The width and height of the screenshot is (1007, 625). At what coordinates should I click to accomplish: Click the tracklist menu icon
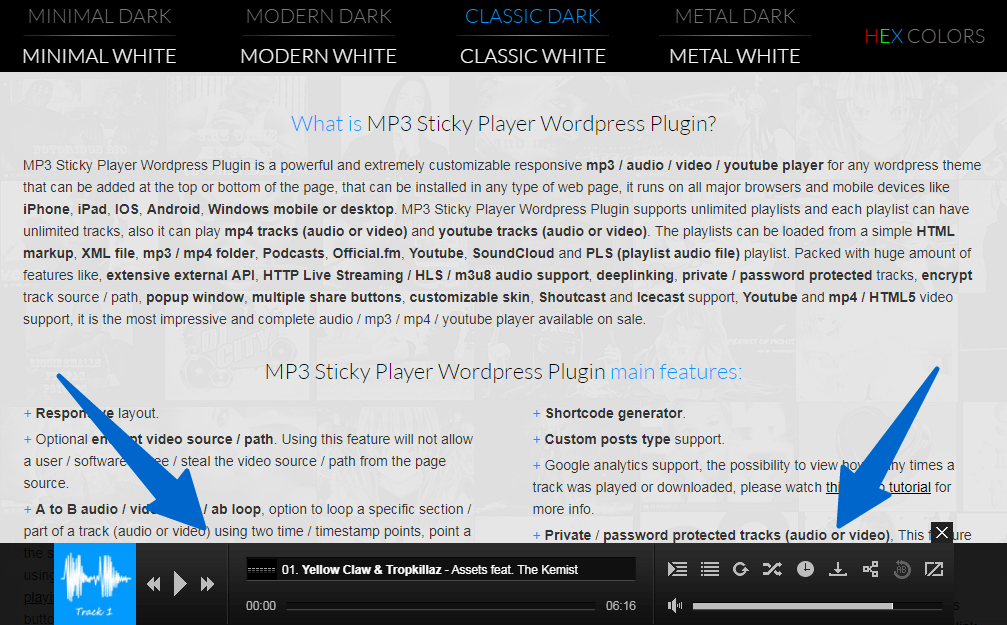(x=709, y=568)
